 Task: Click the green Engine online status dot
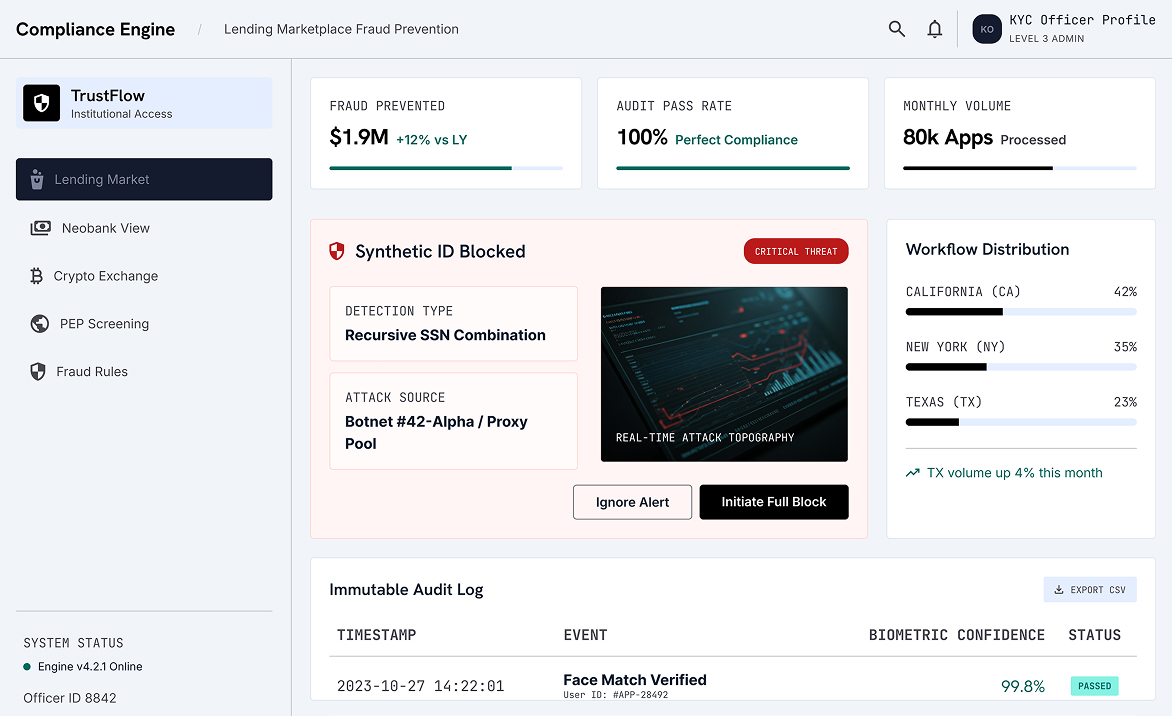pyautogui.click(x=27, y=667)
